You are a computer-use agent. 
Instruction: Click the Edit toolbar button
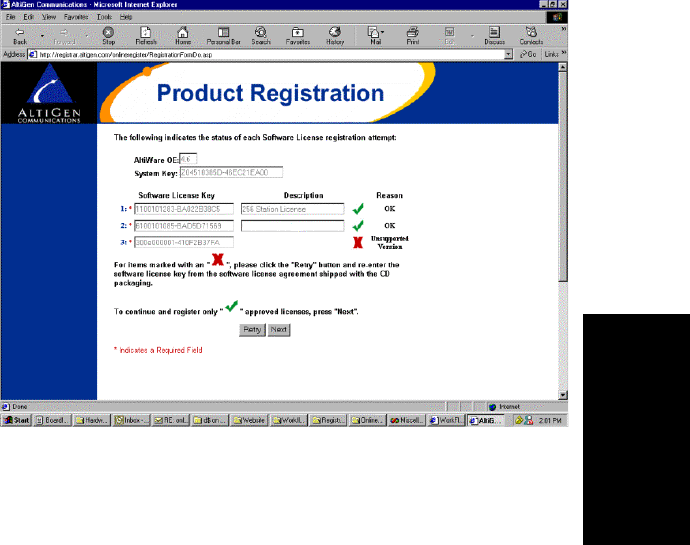[449, 36]
